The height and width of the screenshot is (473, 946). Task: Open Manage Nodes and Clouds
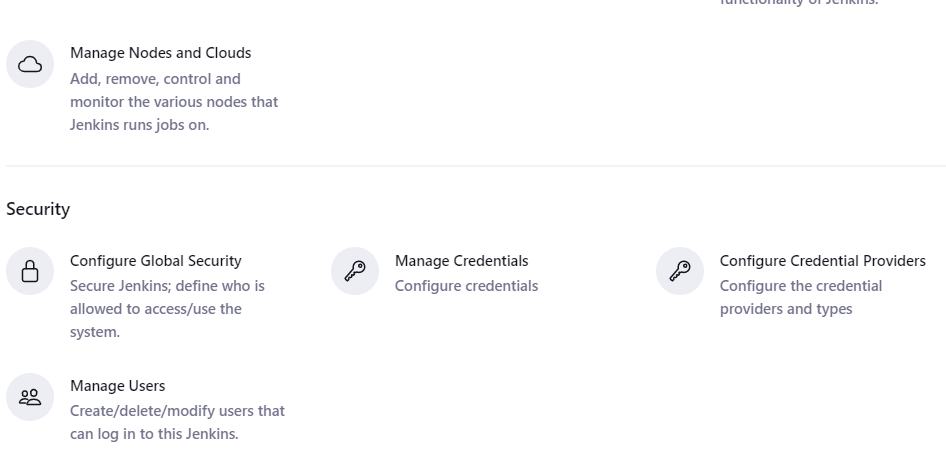[160, 53]
